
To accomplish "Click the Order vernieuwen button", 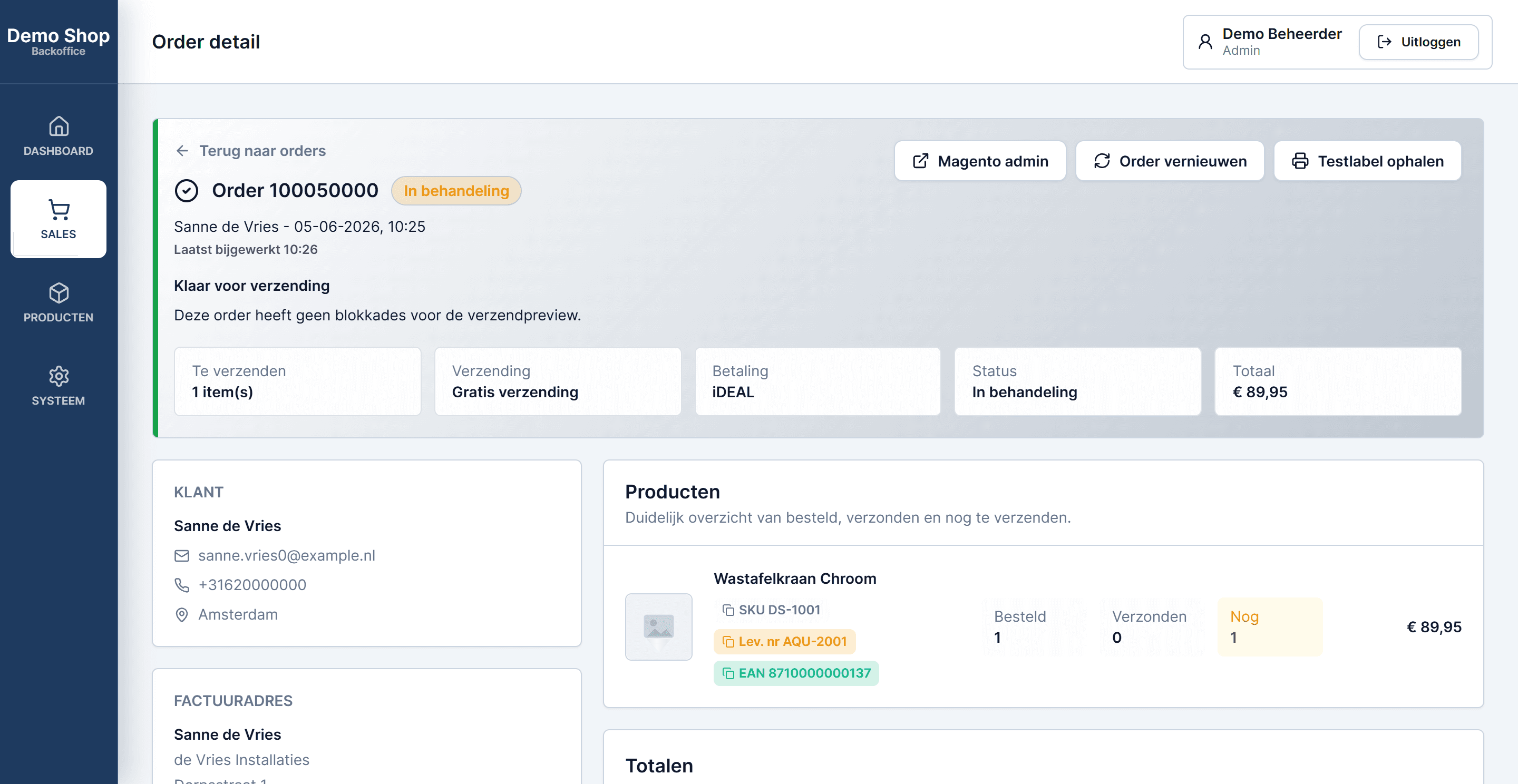I will pyautogui.click(x=1170, y=161).
